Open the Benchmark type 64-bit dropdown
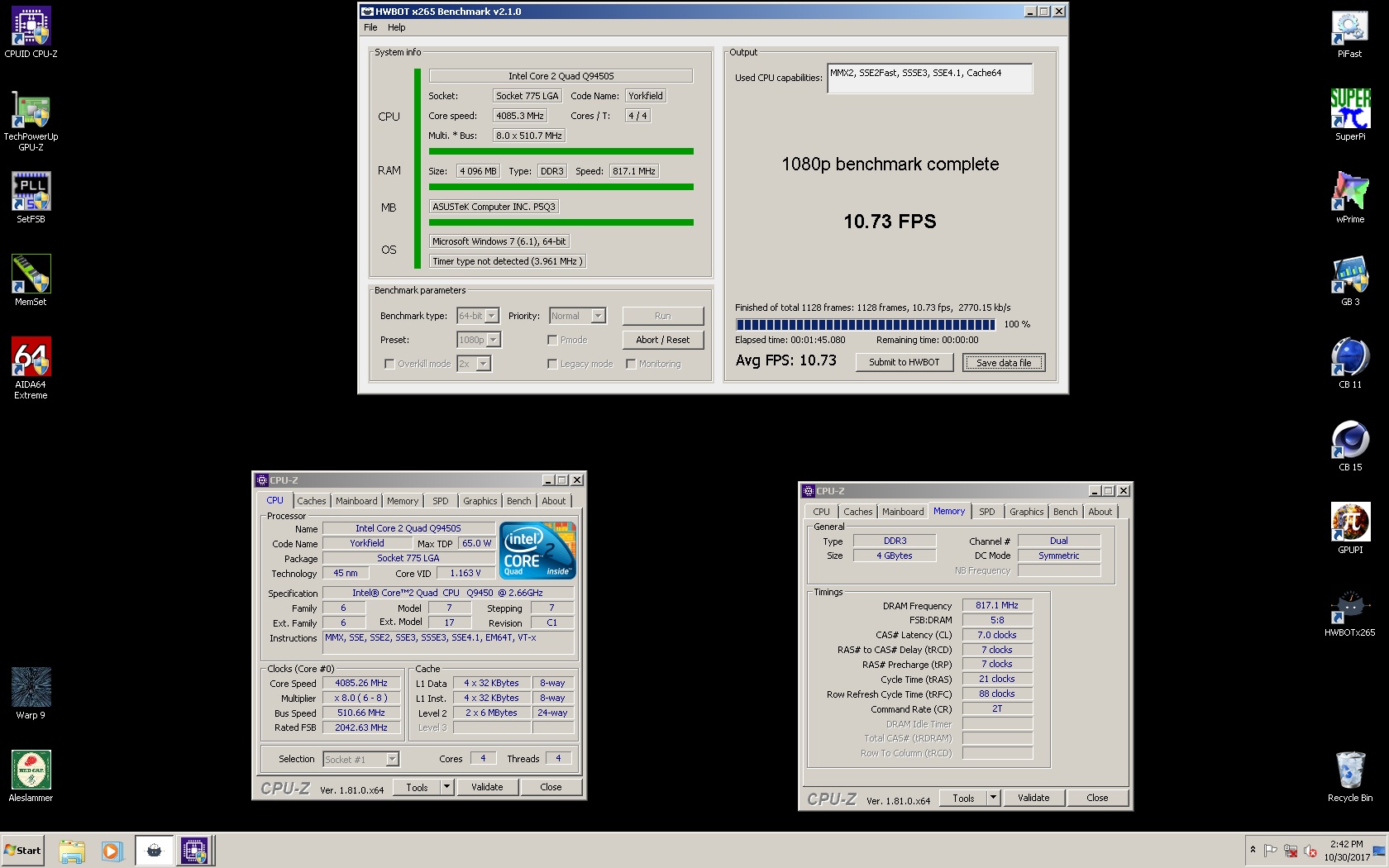The image size is (1389, 868). point(478,316)
